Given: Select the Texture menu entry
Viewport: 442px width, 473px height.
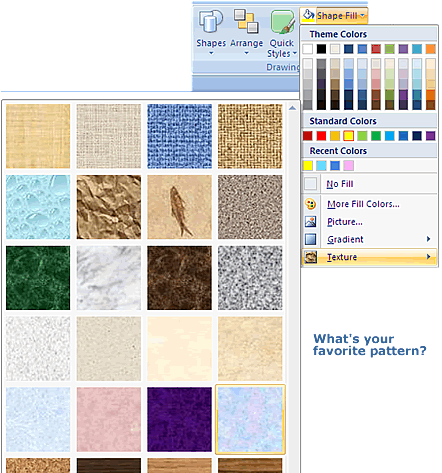Looking at the screenshot, I should [370, 257].
